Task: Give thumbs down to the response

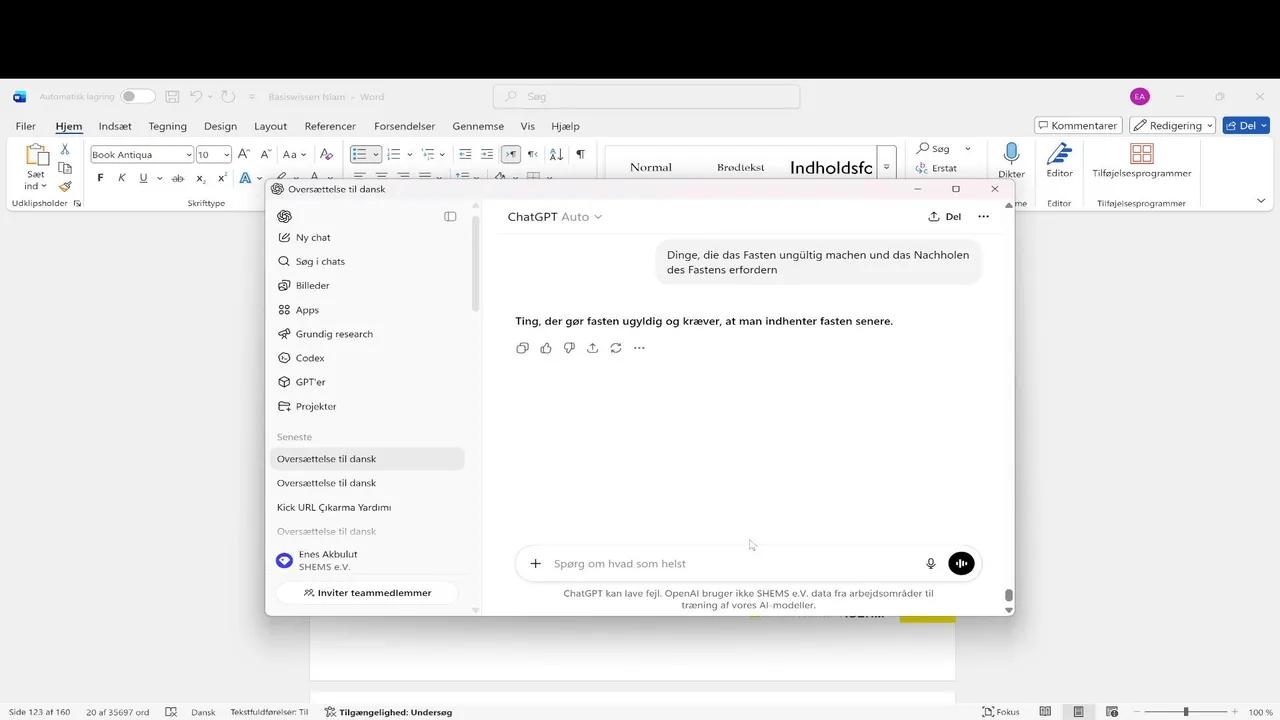Action: click(569, 348)
